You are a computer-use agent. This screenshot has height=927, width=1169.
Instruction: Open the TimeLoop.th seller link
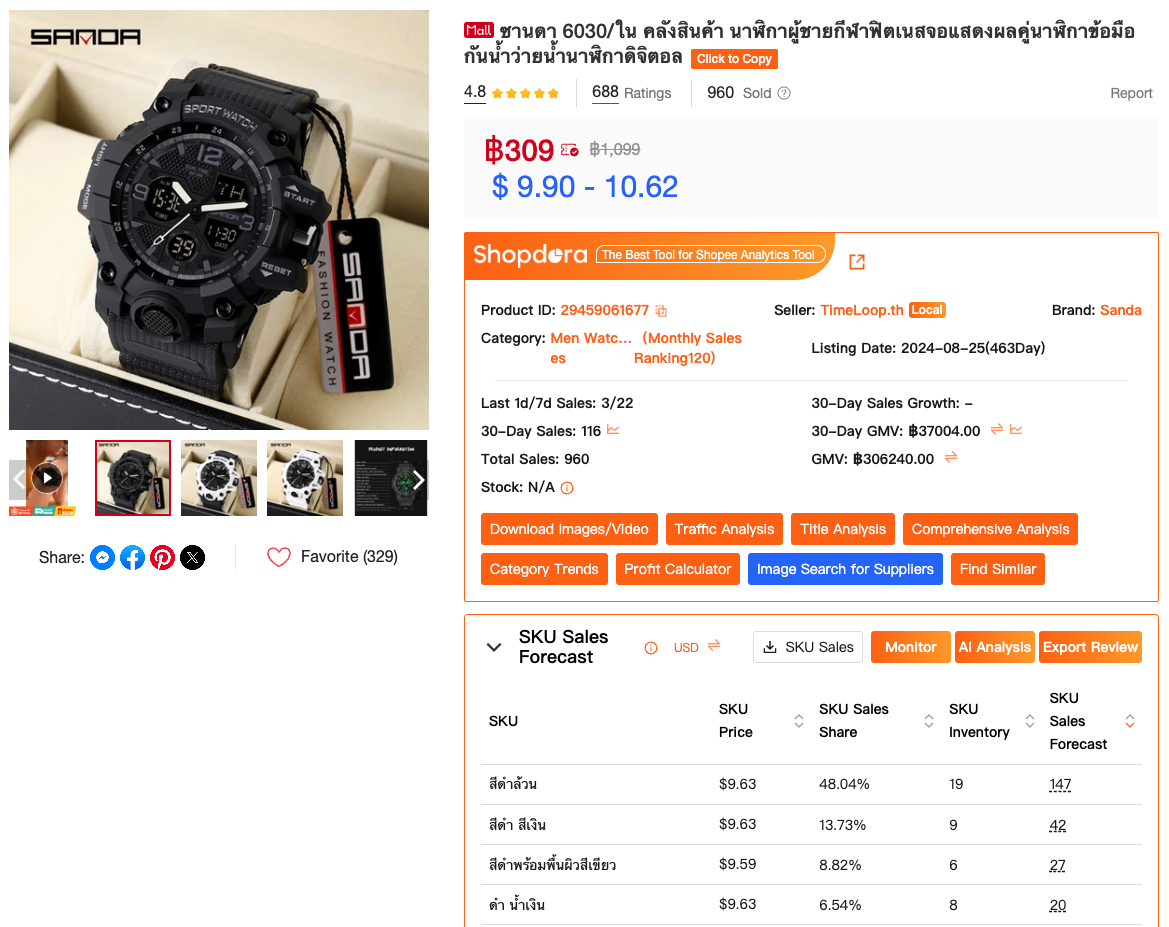click(862, 310)
